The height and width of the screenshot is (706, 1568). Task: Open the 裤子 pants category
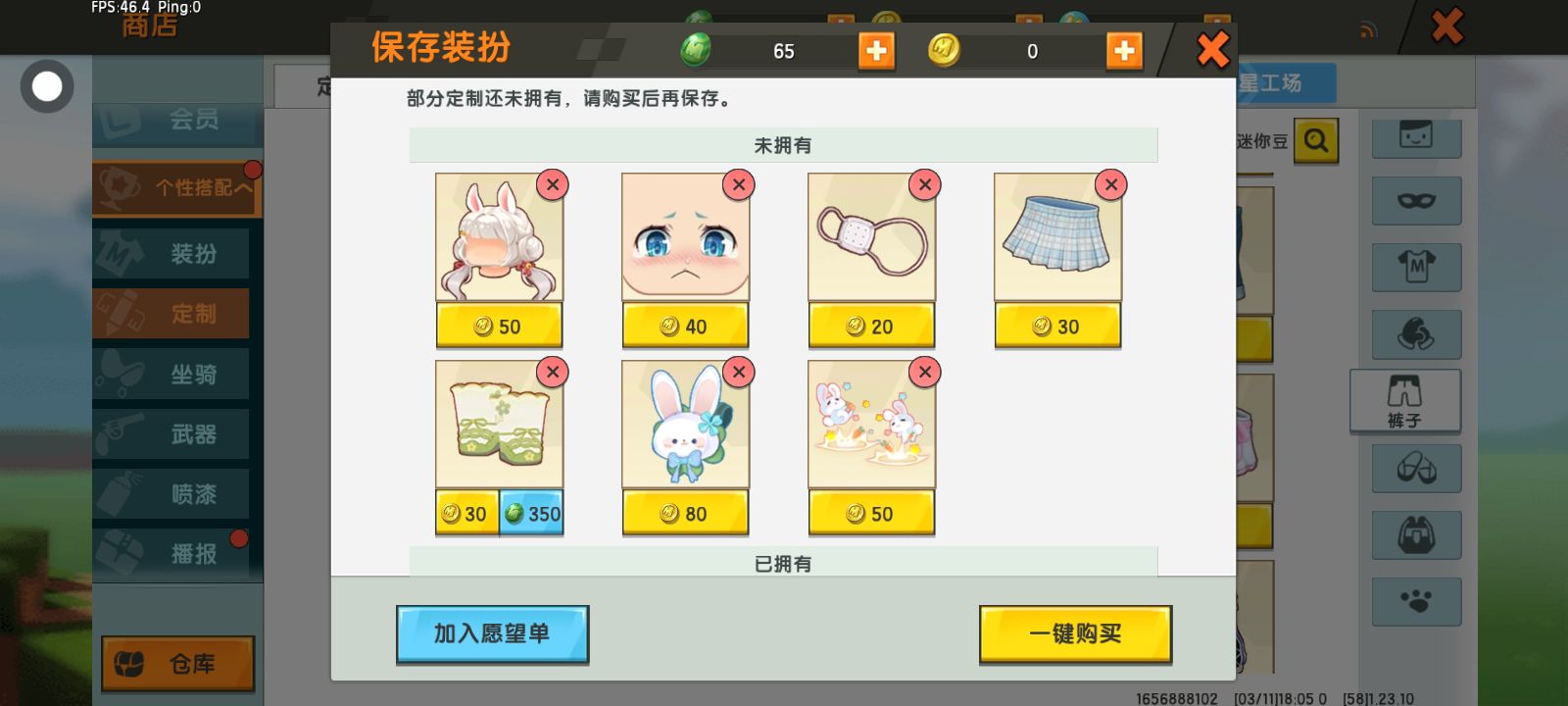tap(1404, 401)
